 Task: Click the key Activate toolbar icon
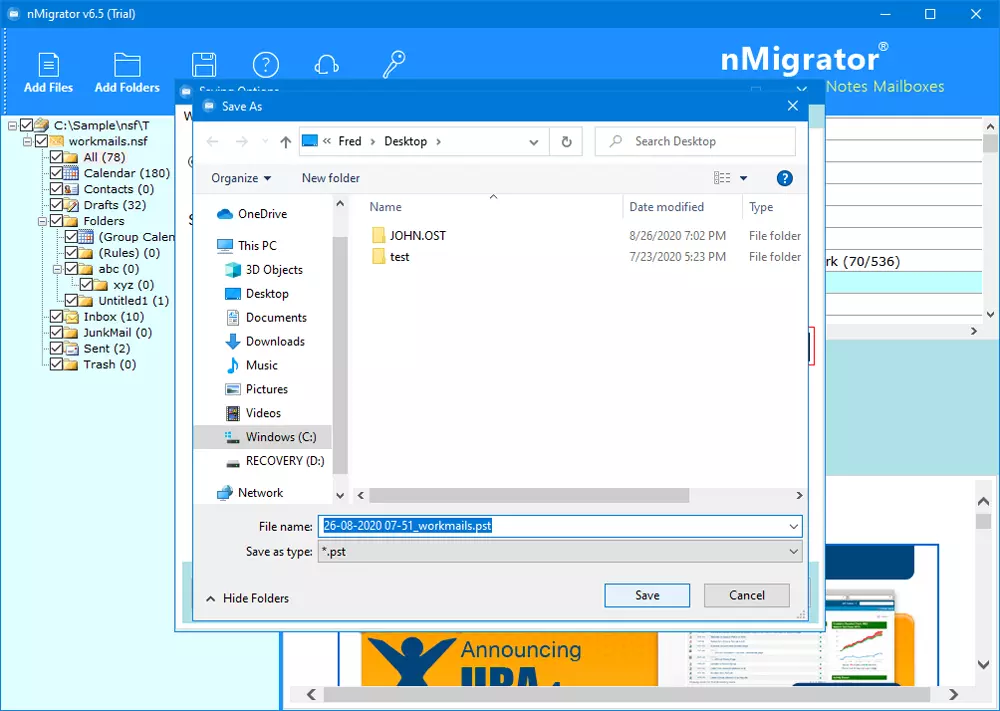[393, 64]
